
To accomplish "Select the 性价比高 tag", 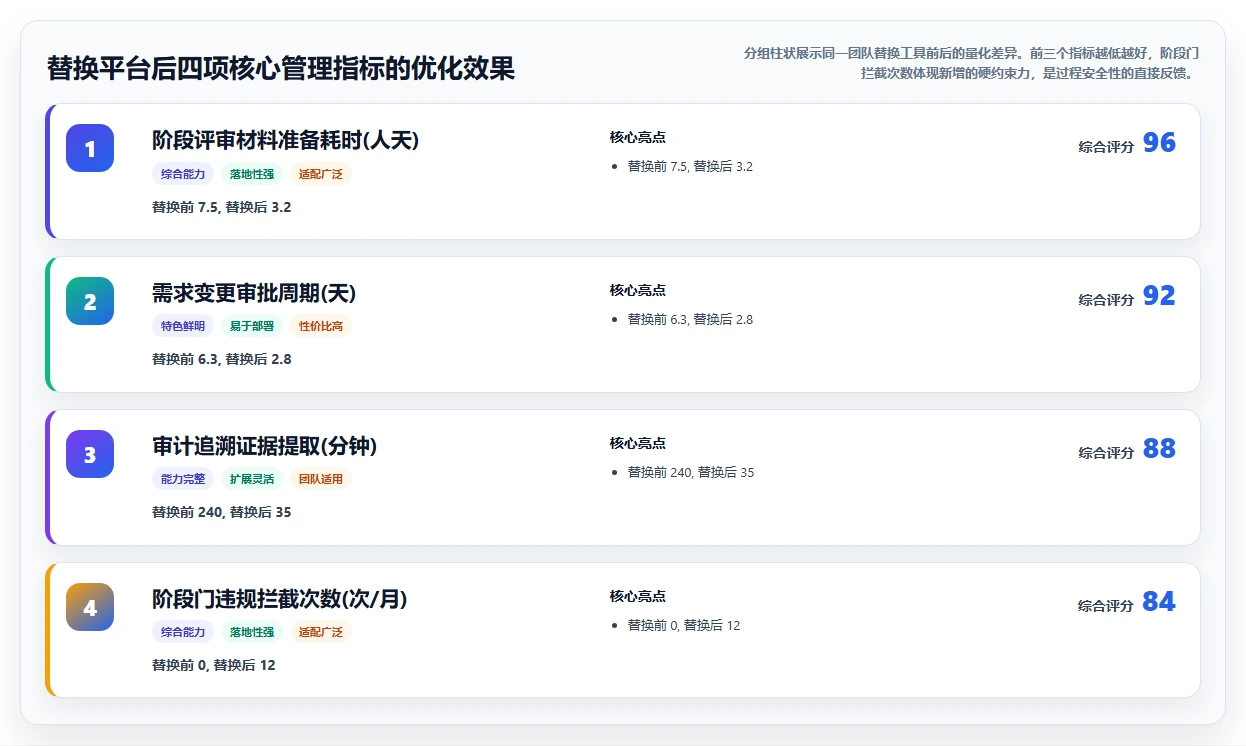I will coord(321,326).
